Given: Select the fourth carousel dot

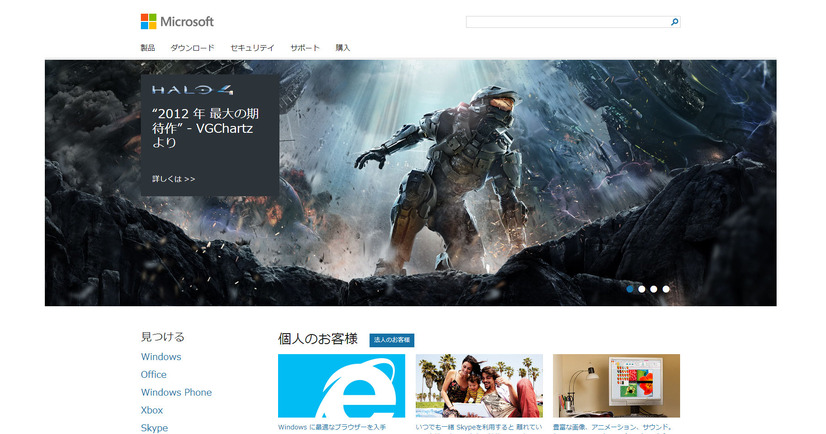Looking at the screenshot, I should (666, 289).
